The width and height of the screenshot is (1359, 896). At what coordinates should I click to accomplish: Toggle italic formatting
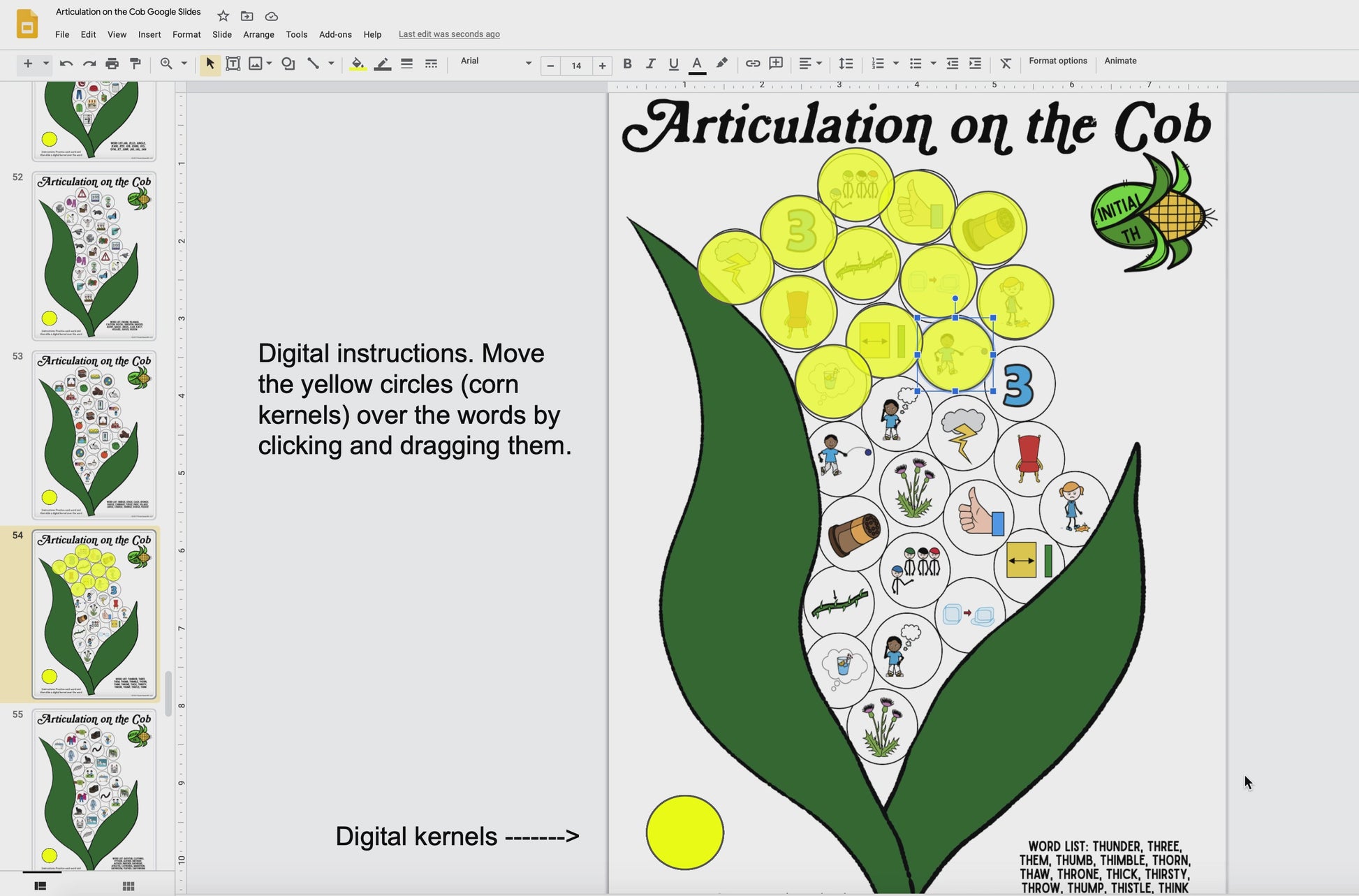(x=650, y=64)
